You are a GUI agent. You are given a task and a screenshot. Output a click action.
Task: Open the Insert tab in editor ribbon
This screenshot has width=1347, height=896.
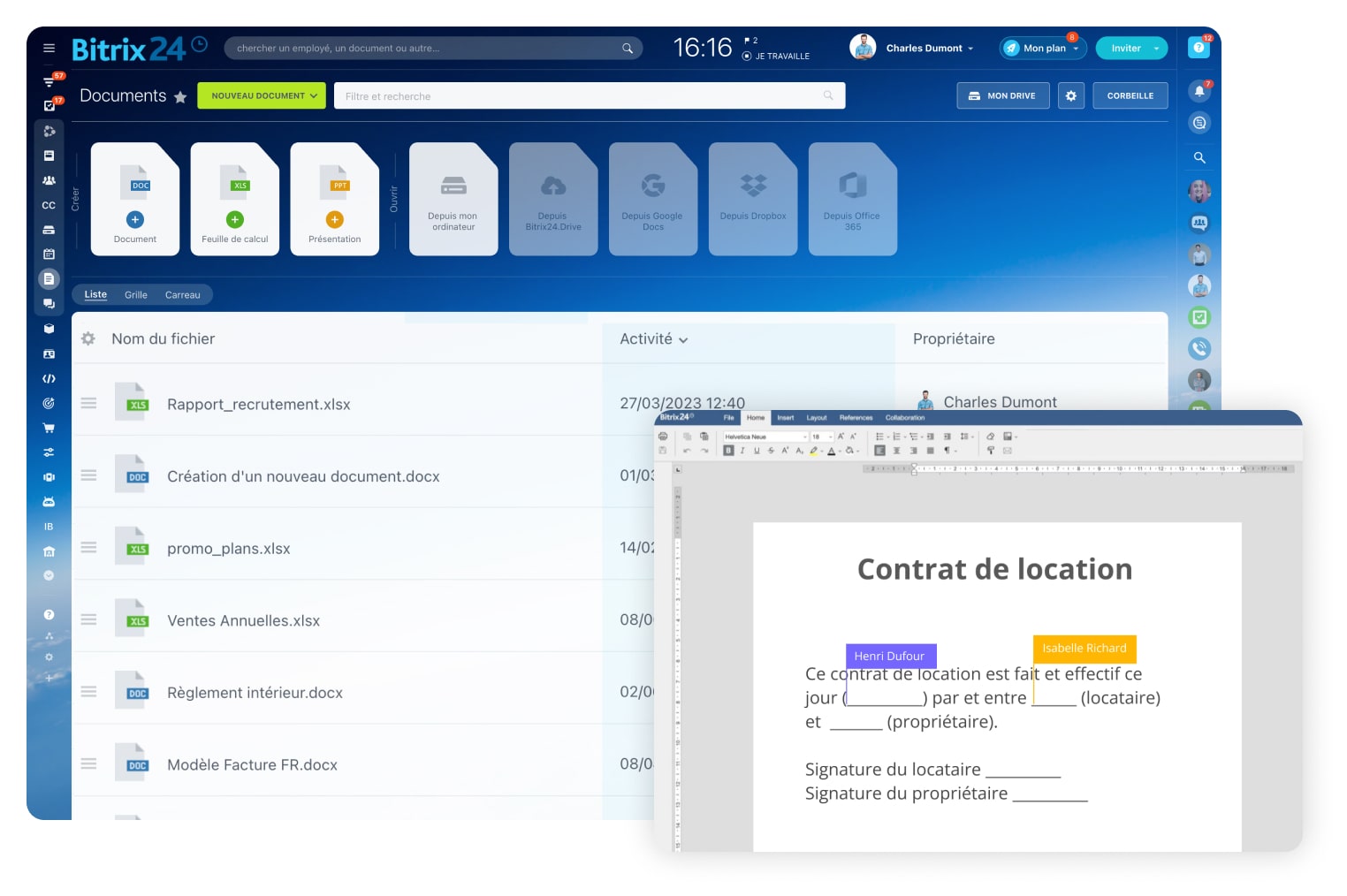pos(785,418)
